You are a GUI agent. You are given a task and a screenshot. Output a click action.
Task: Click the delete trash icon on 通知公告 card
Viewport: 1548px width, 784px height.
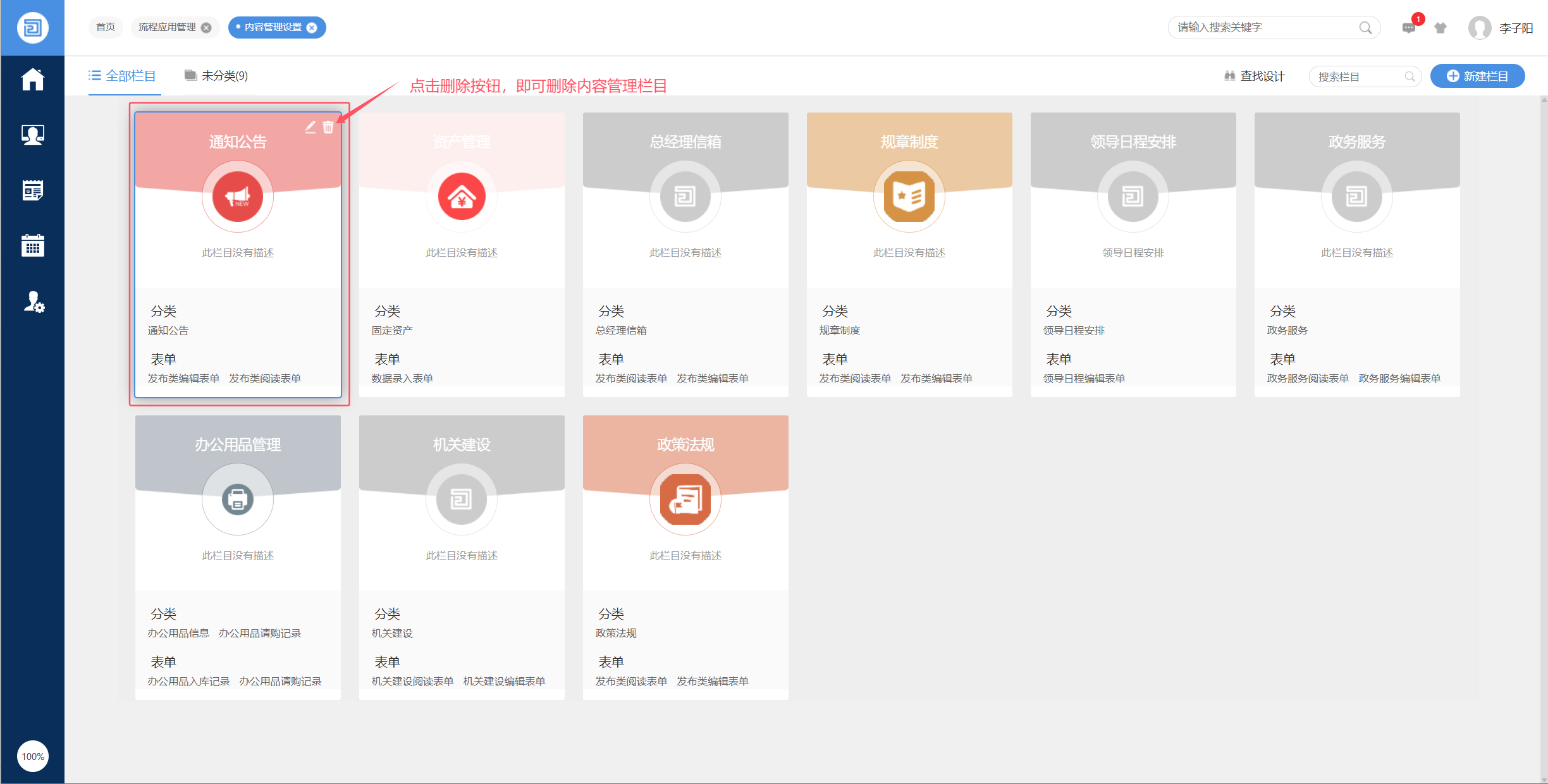(328, 128)
